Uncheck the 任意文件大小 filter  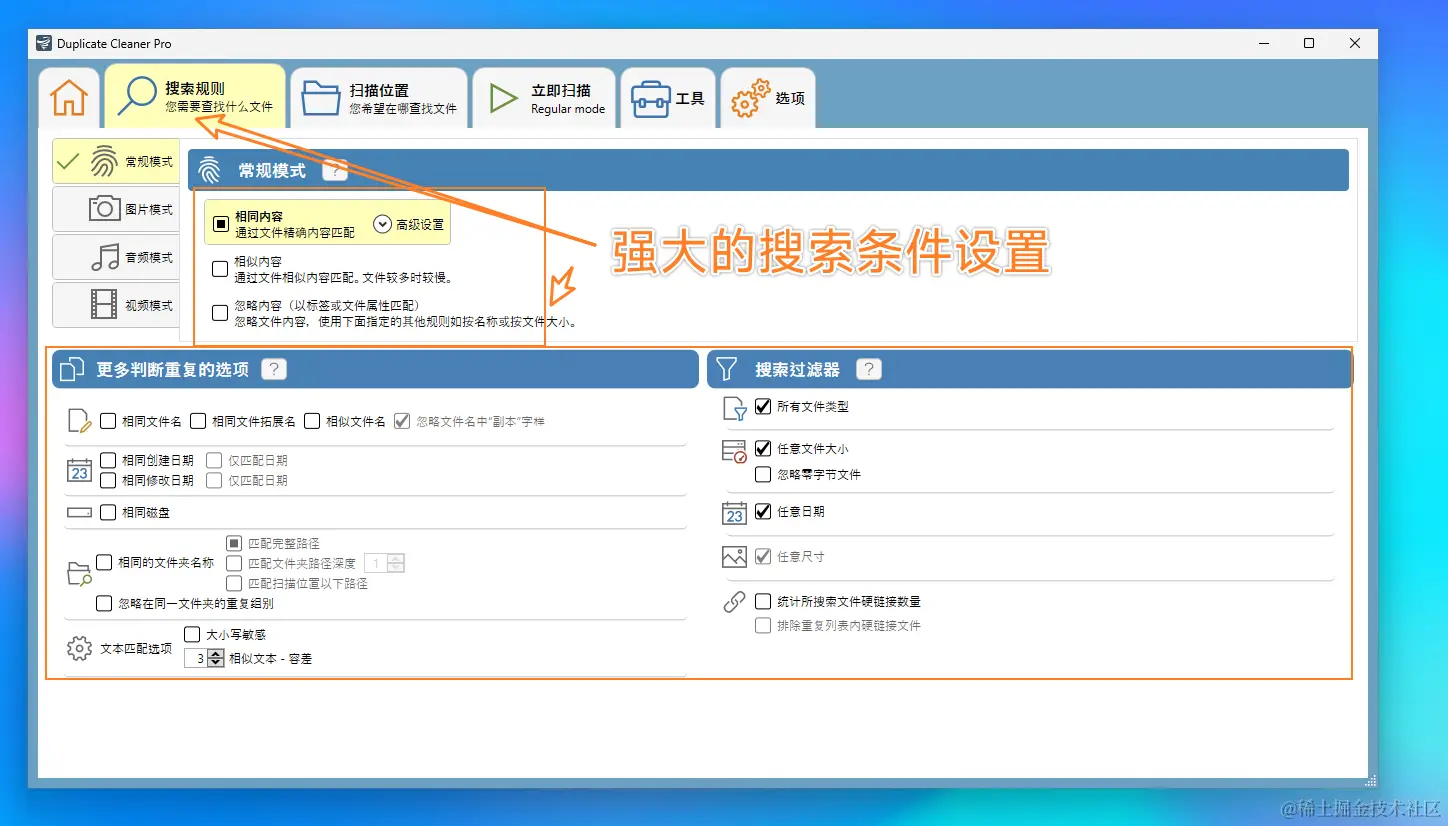point(764,449)
